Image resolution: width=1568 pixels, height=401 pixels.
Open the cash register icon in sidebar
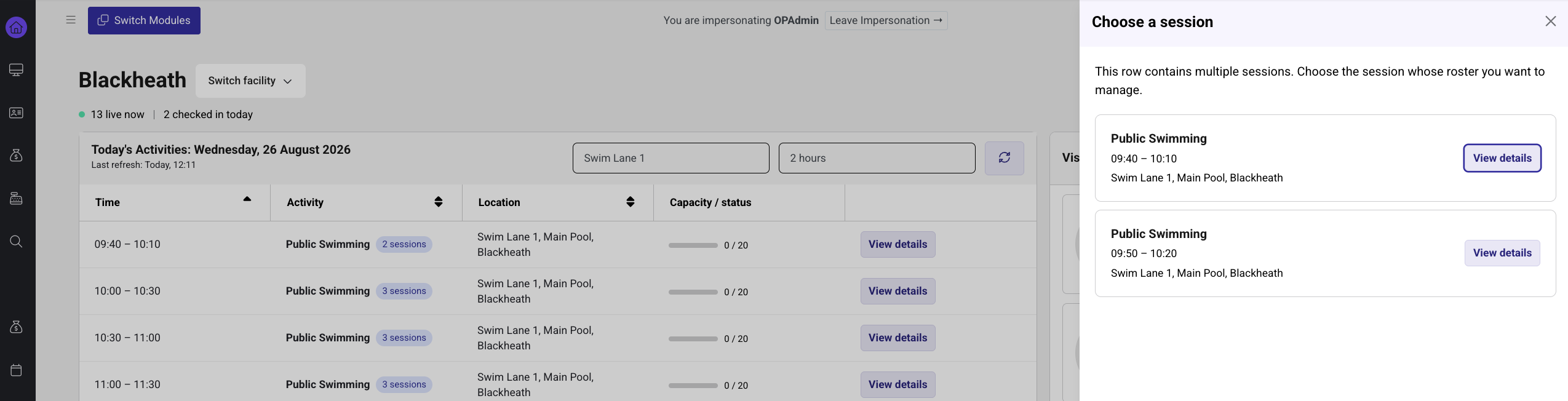(17, 199)
